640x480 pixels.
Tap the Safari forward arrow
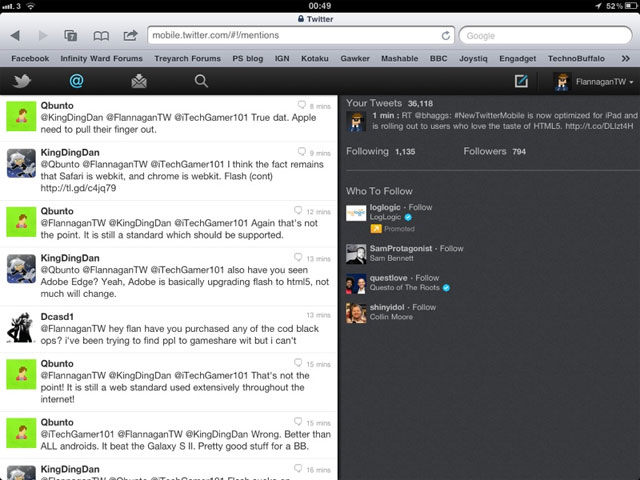43,36
